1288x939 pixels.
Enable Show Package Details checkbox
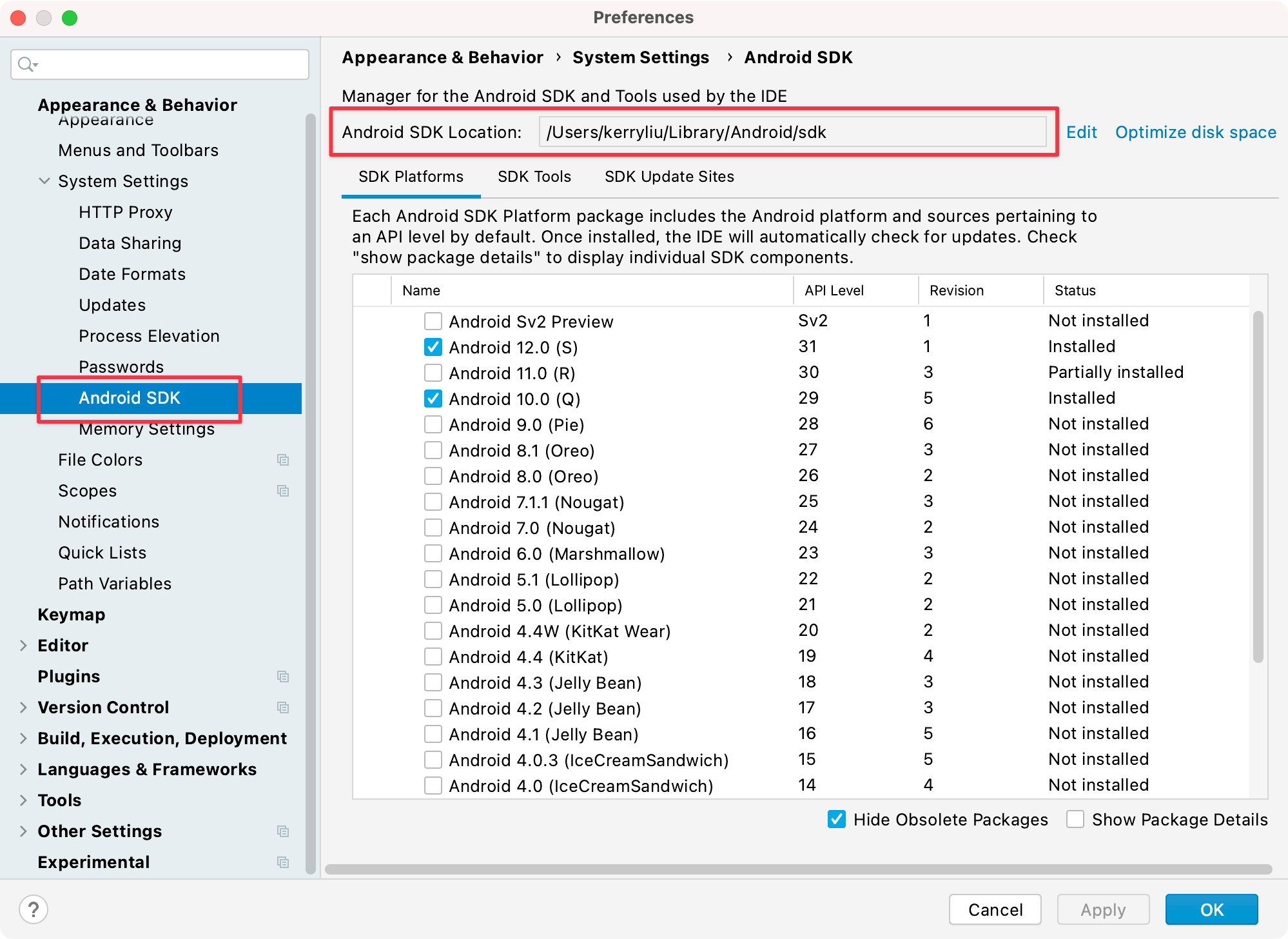click(1075, 820)
